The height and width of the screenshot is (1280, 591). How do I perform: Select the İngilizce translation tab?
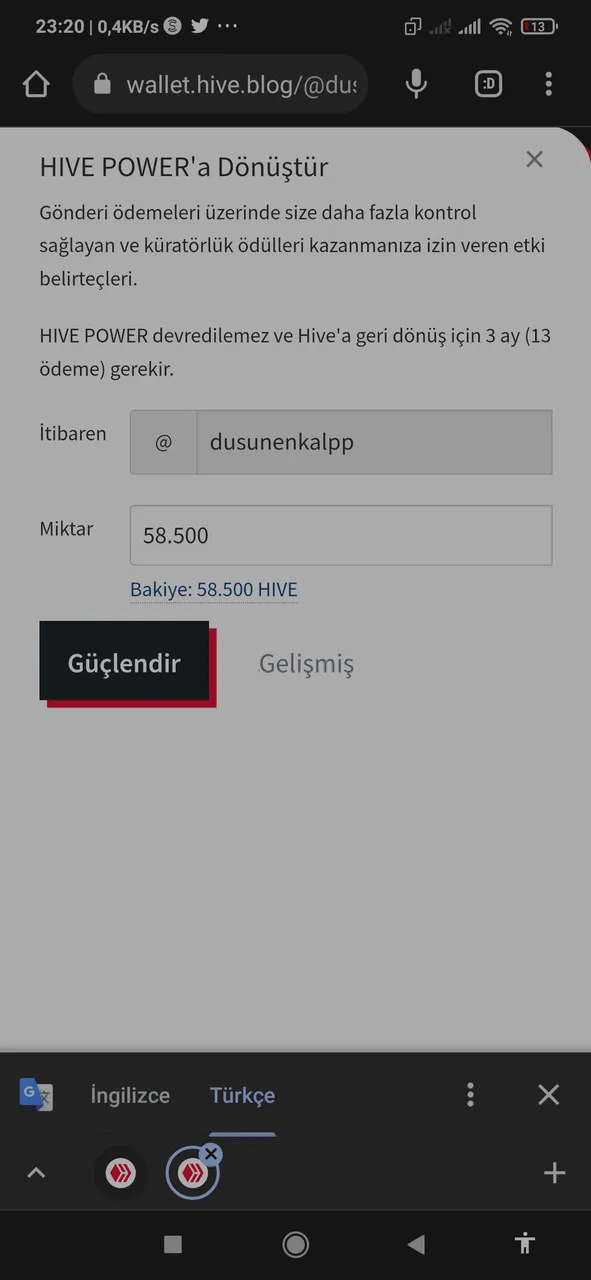[x=130, y=1095]
